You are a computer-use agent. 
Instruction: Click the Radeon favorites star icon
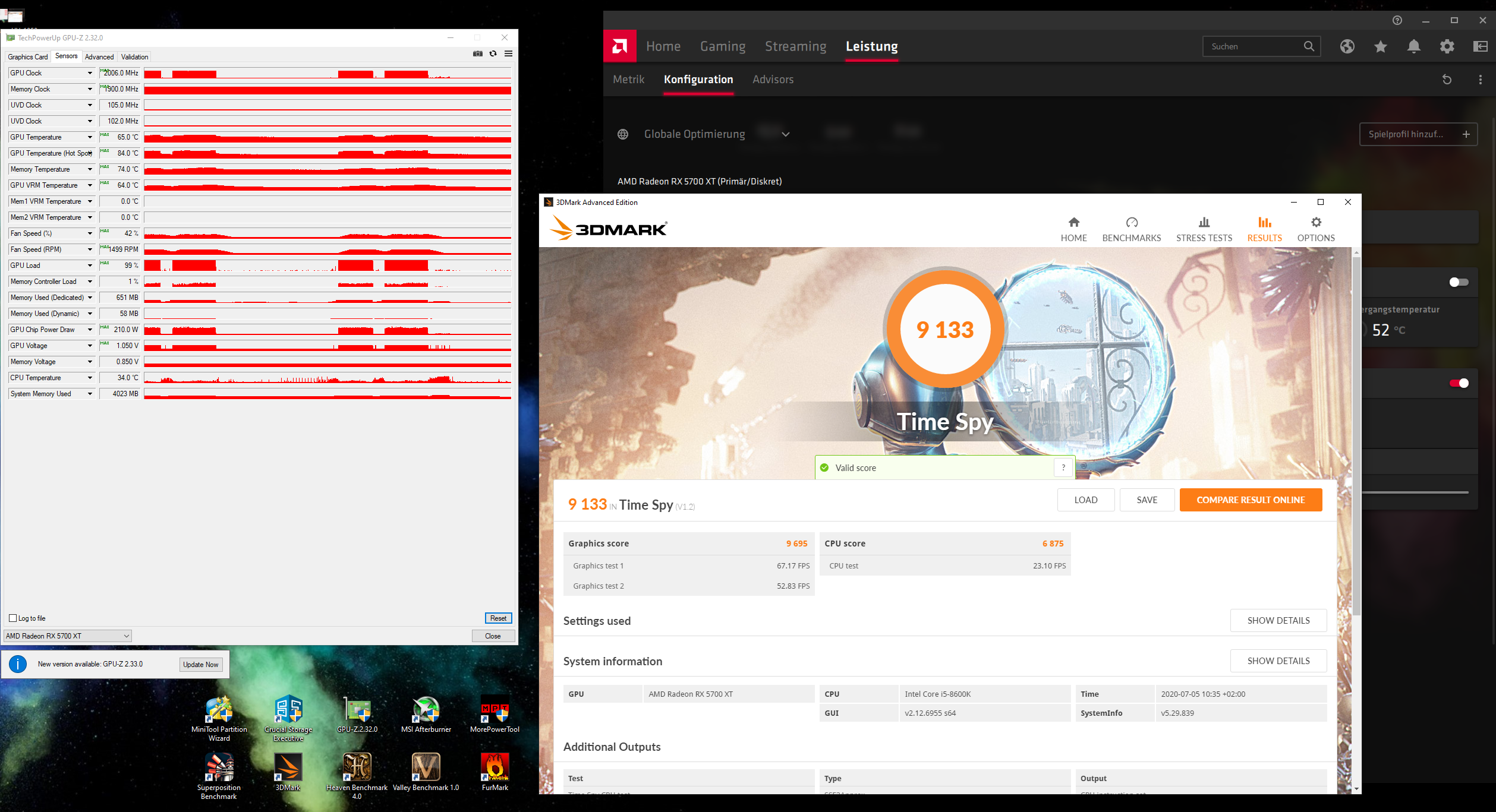1380,46
